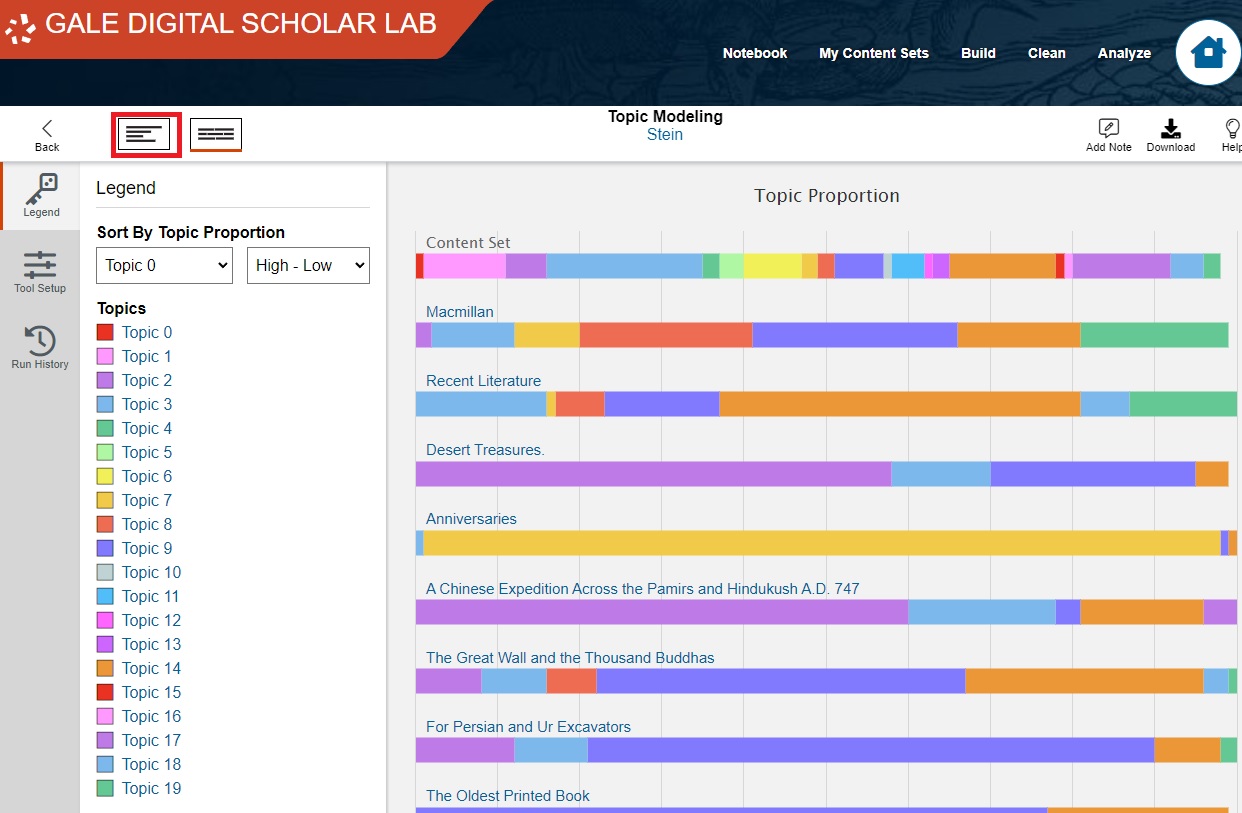Open the Macmillan document link
The height and width of the screenshot is (813, 1242).
click(460, 312)
